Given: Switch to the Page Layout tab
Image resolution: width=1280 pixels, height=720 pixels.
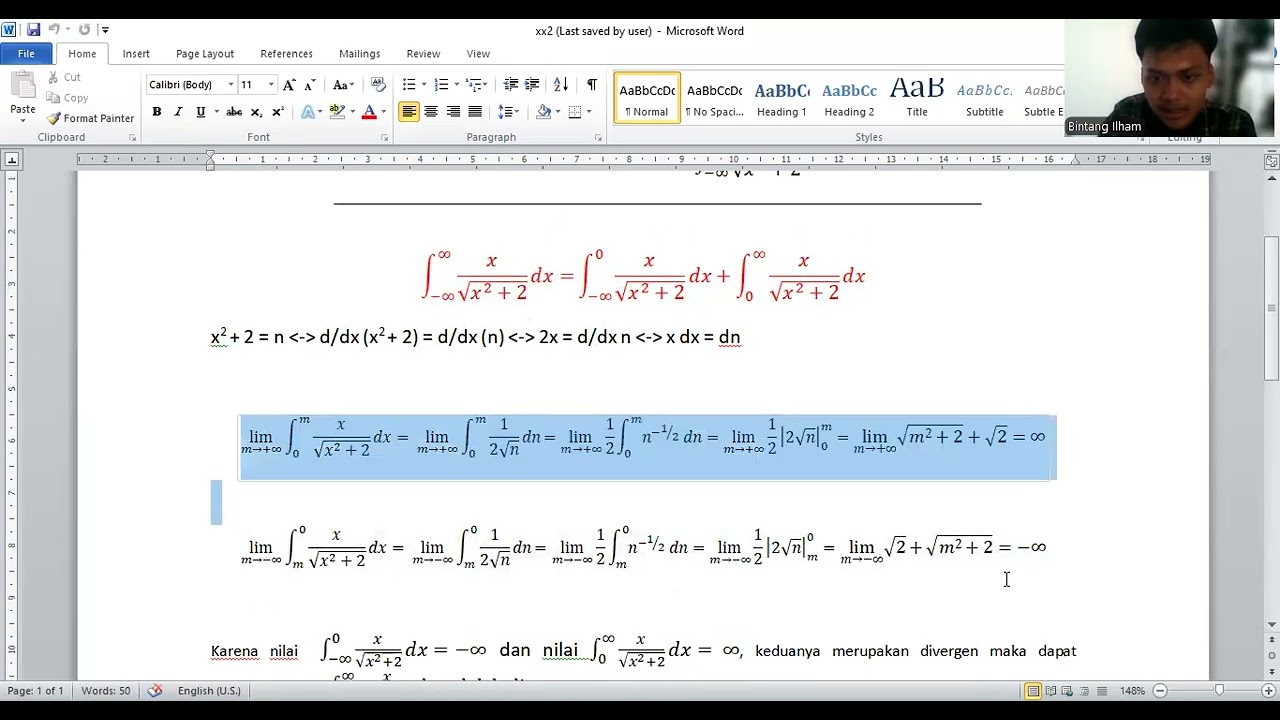Looking at the screenshot, I should (x=205, y=54).
